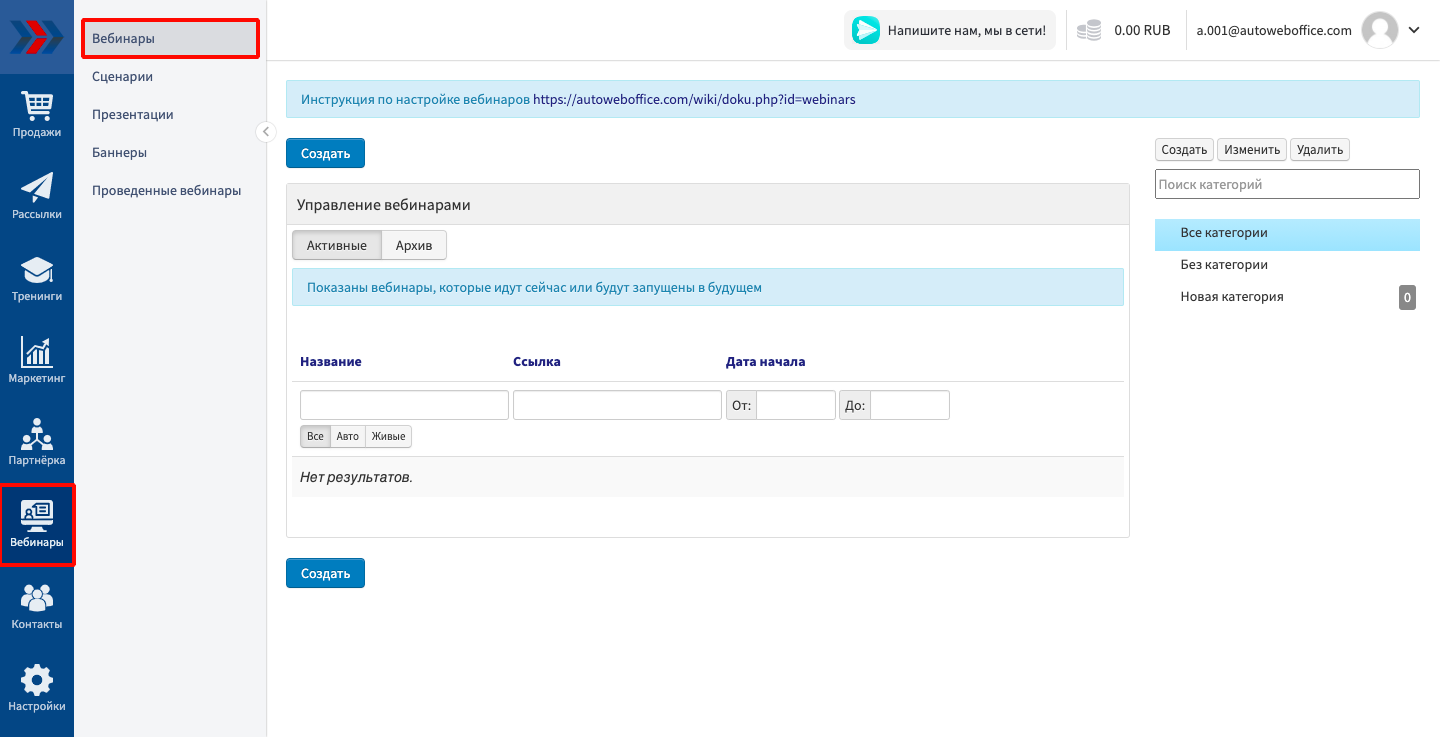The height and width of the screenshot is (737, 1440).
Task: Expand the user account dropdown arrow
Action: tap(1414, 30)
